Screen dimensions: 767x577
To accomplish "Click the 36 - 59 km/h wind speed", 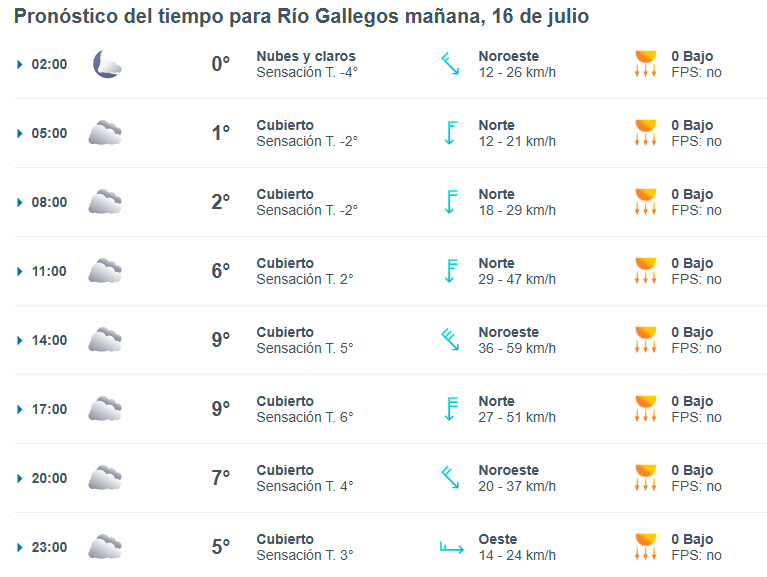I will pos(517,348).
